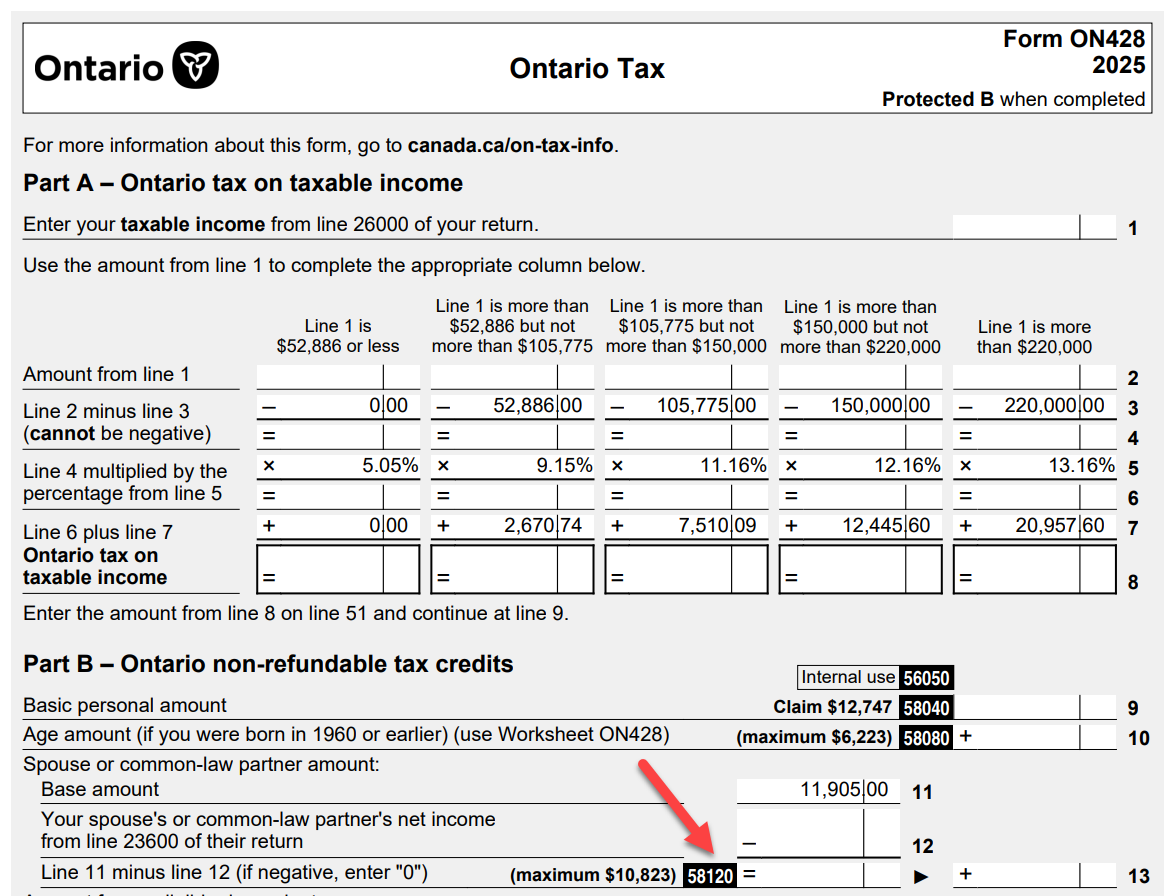Click the 58040 field code box
Viewport: 1175px width, 896px height.
coord(926,708)
